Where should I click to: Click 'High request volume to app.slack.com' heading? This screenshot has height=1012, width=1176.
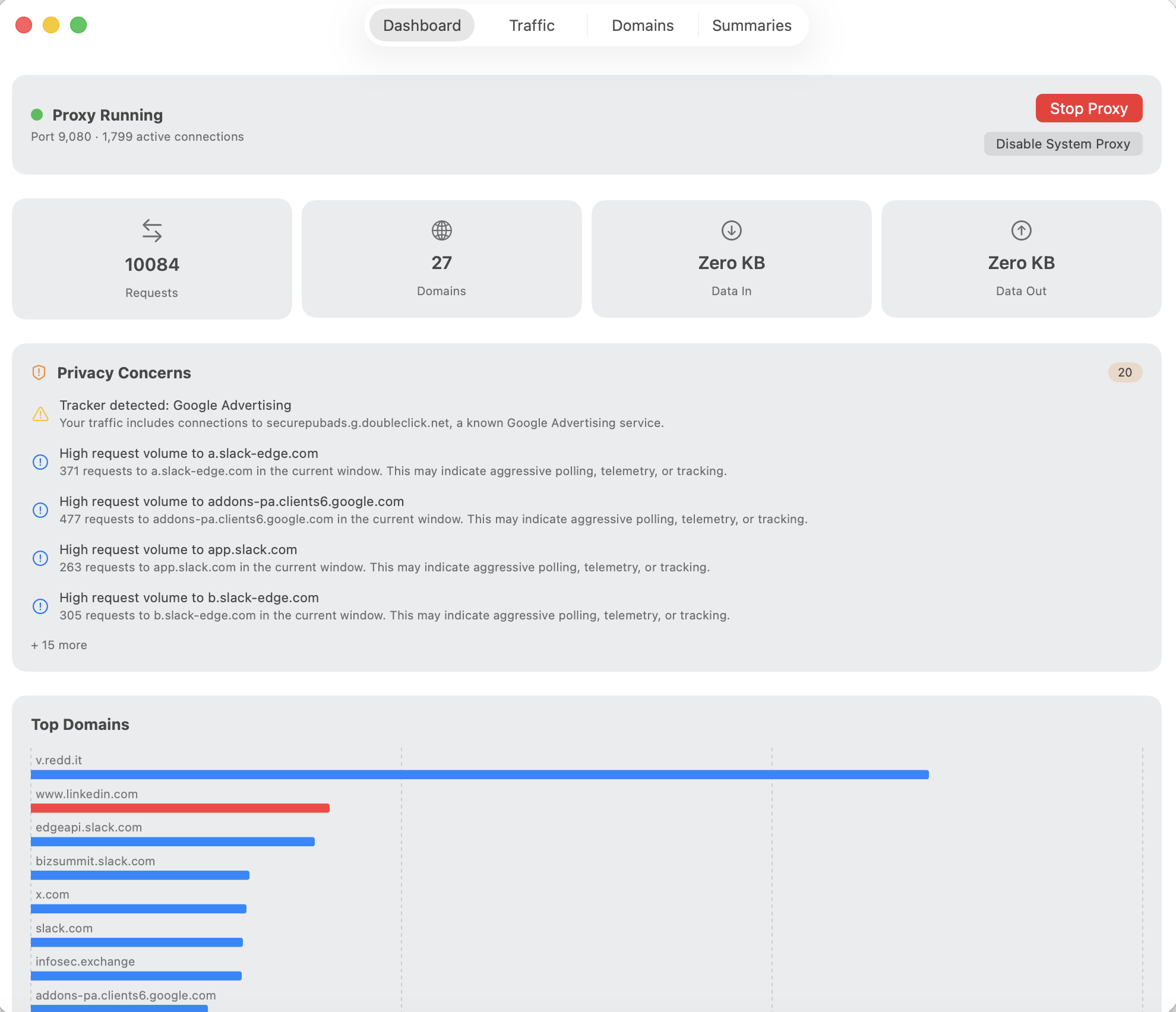[178, 549]
